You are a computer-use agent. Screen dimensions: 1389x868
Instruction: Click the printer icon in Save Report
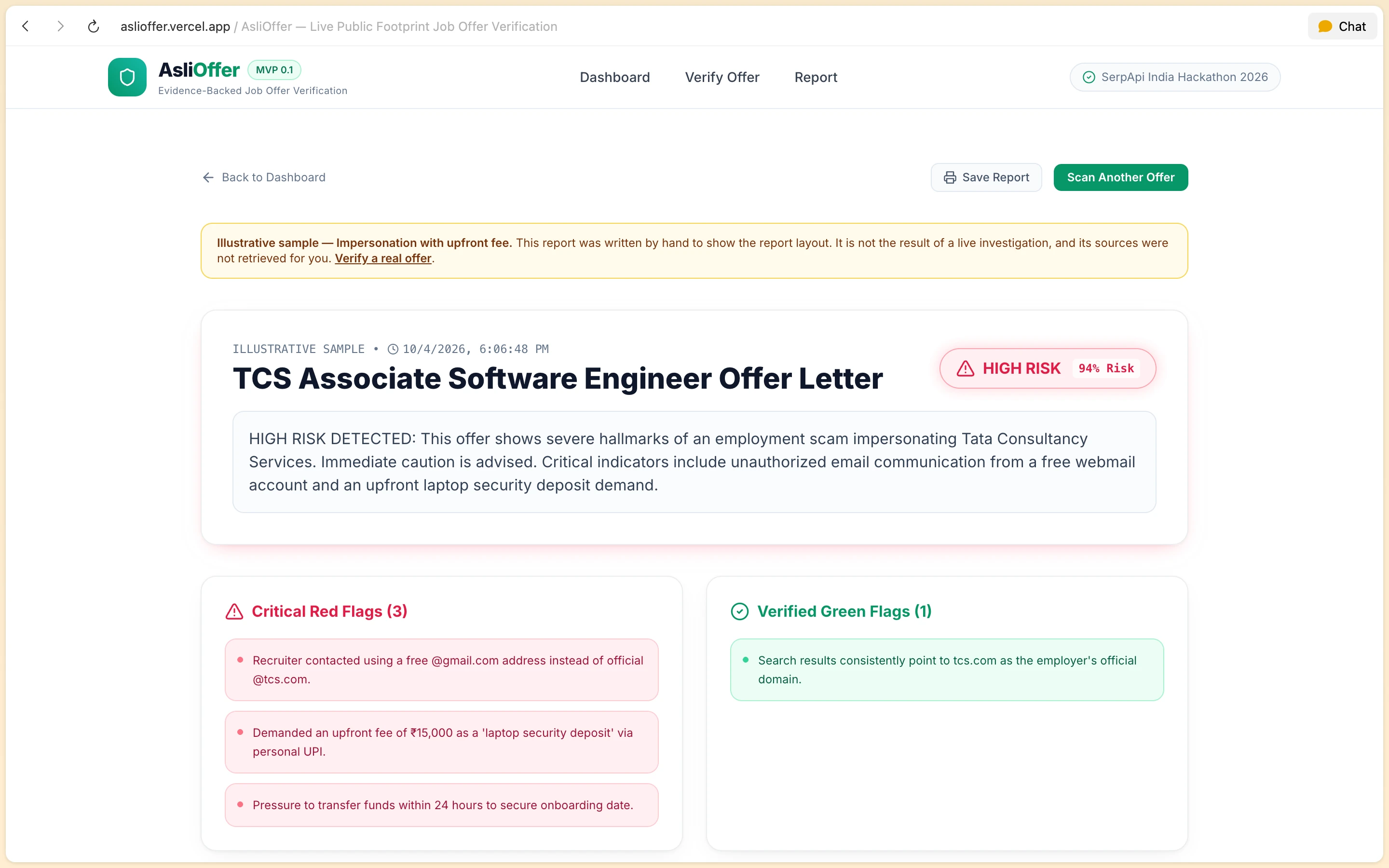click(x=950, y=177)
